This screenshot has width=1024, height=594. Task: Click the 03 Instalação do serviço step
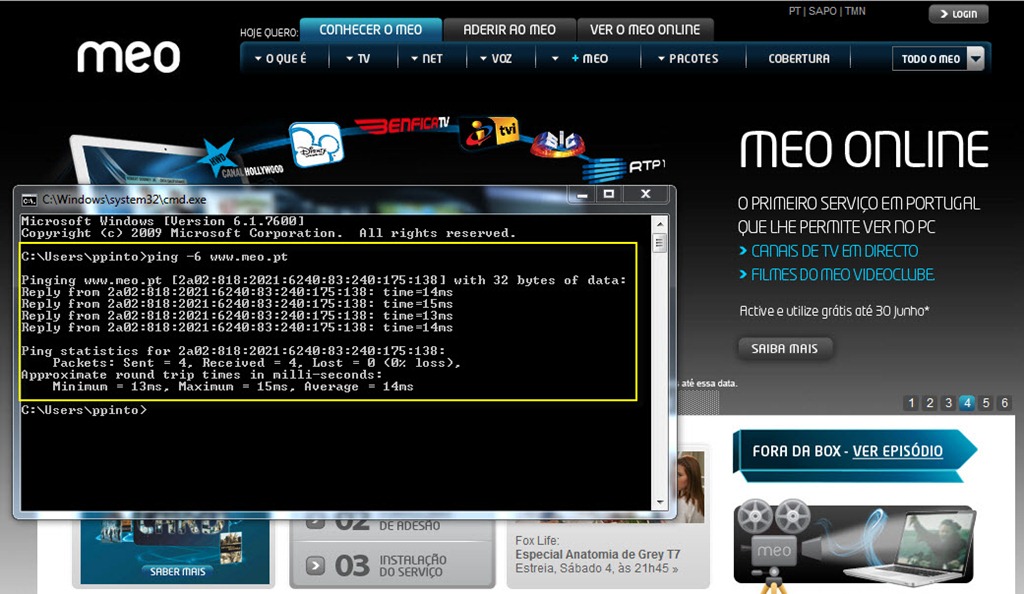[392, 565]
